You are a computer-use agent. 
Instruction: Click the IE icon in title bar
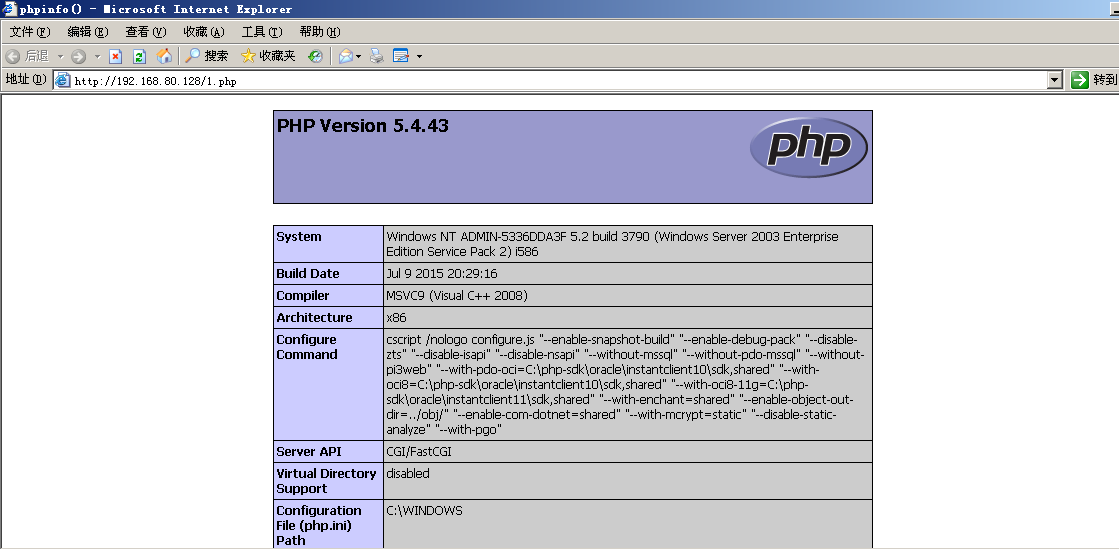pyautogui.click(x=9, y=9)
